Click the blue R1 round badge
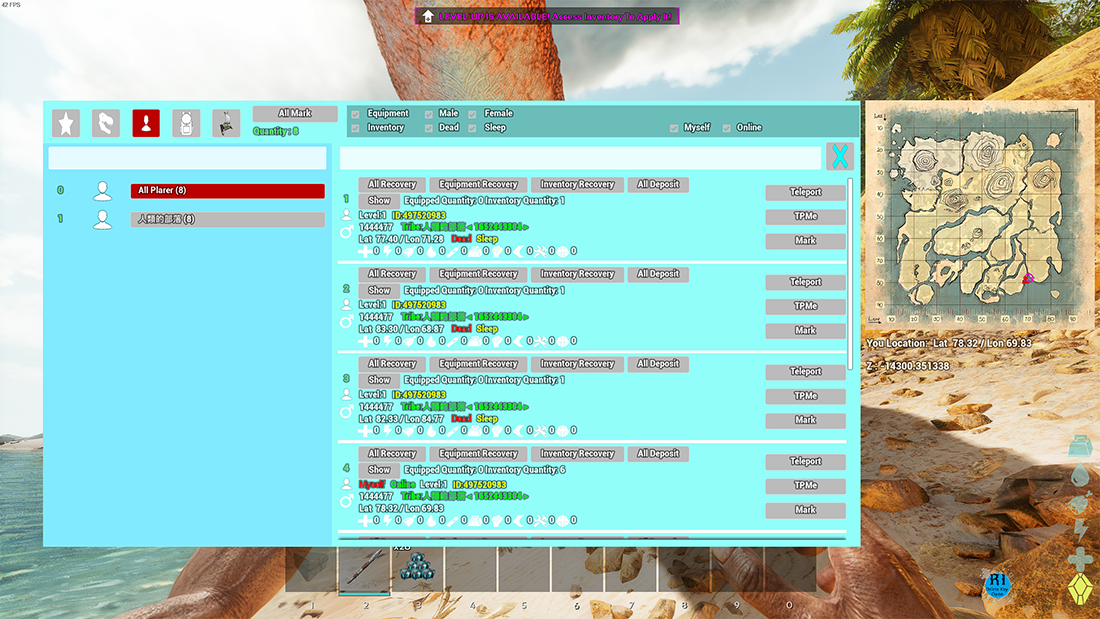 pos(997,584)
